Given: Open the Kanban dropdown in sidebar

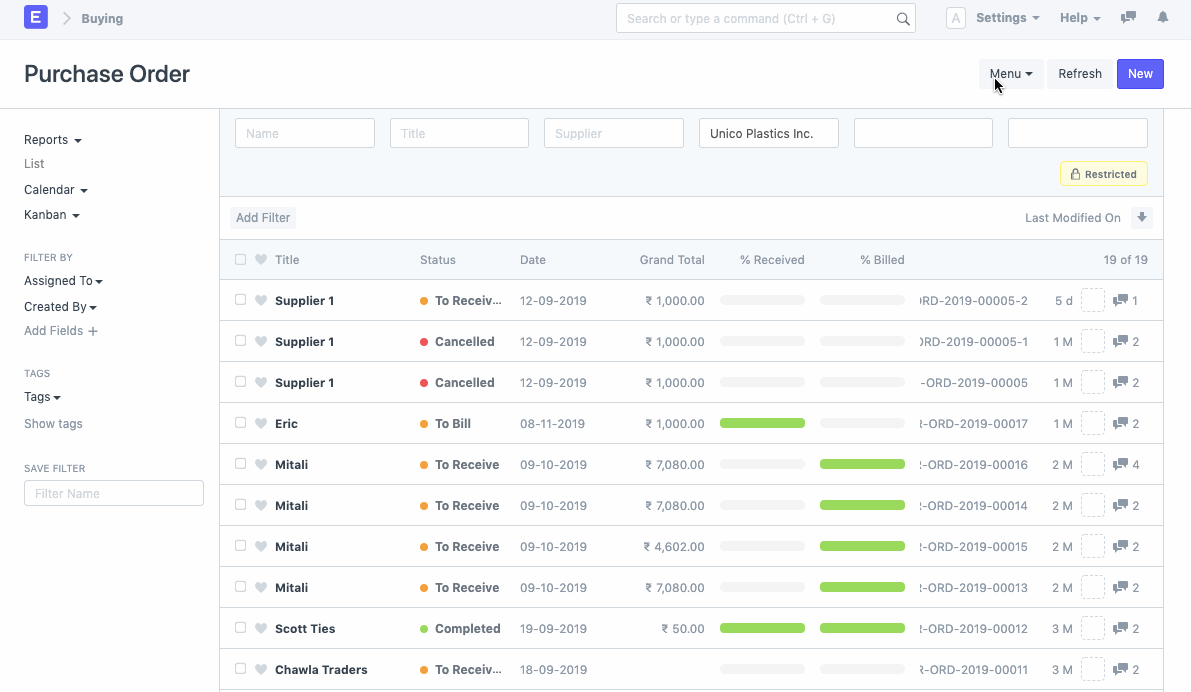Looking at the screenshot, I should pyautogui.click(x=51, y=214).
